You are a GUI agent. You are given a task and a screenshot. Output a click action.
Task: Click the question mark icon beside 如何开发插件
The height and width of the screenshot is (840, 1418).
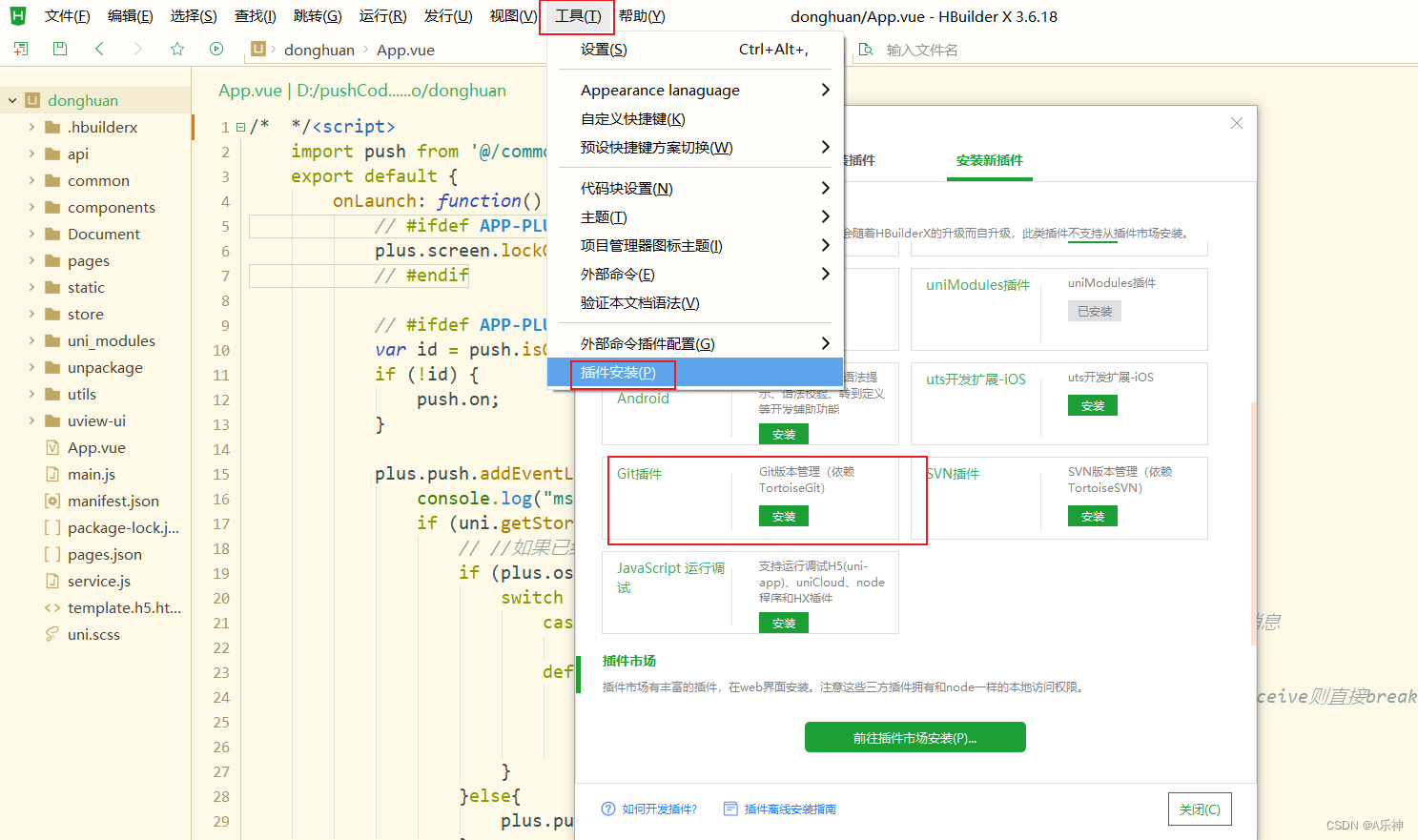pos(608,809)
